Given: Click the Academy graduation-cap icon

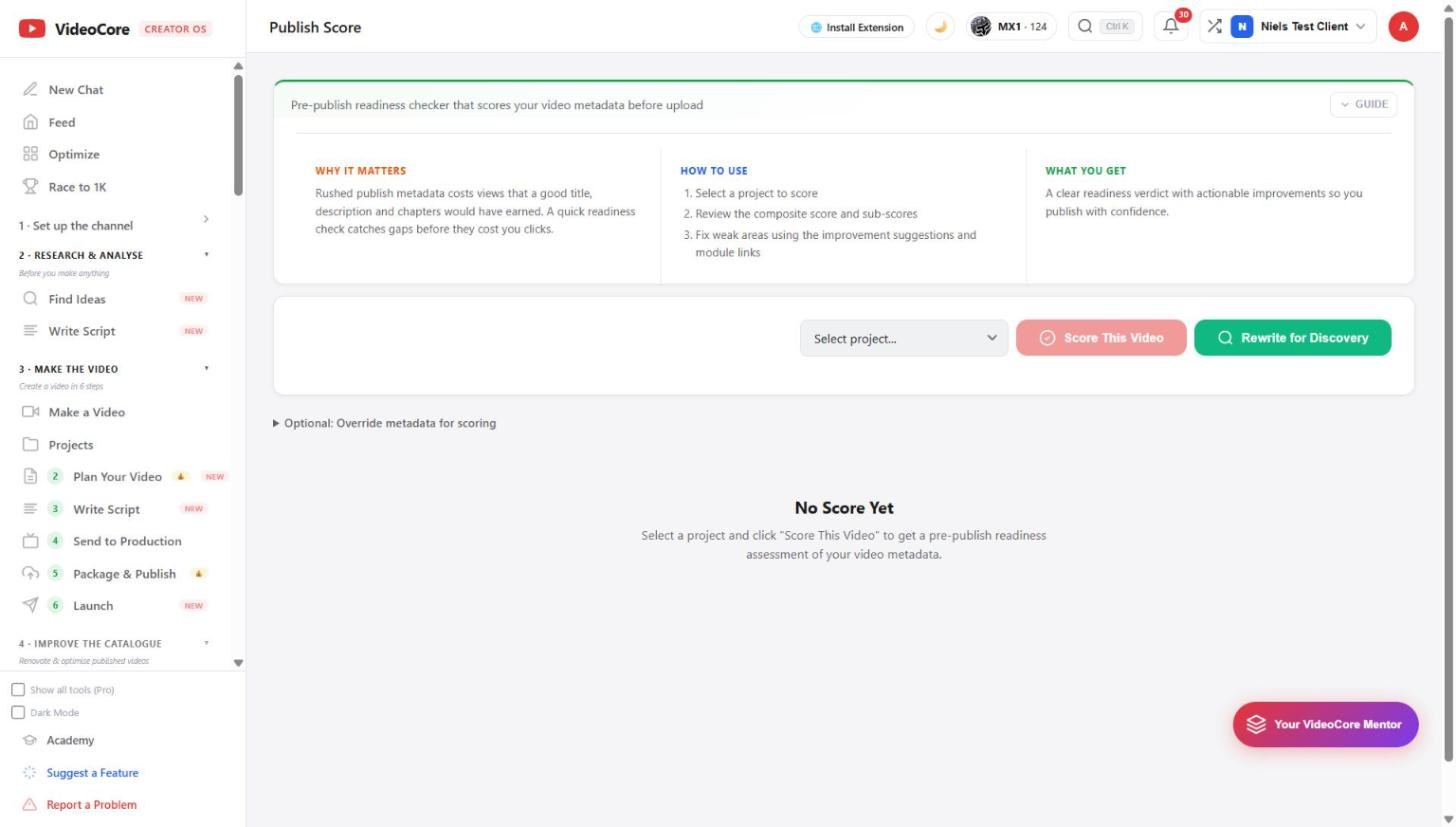Looking at the screenshot, I should point(30,741).
